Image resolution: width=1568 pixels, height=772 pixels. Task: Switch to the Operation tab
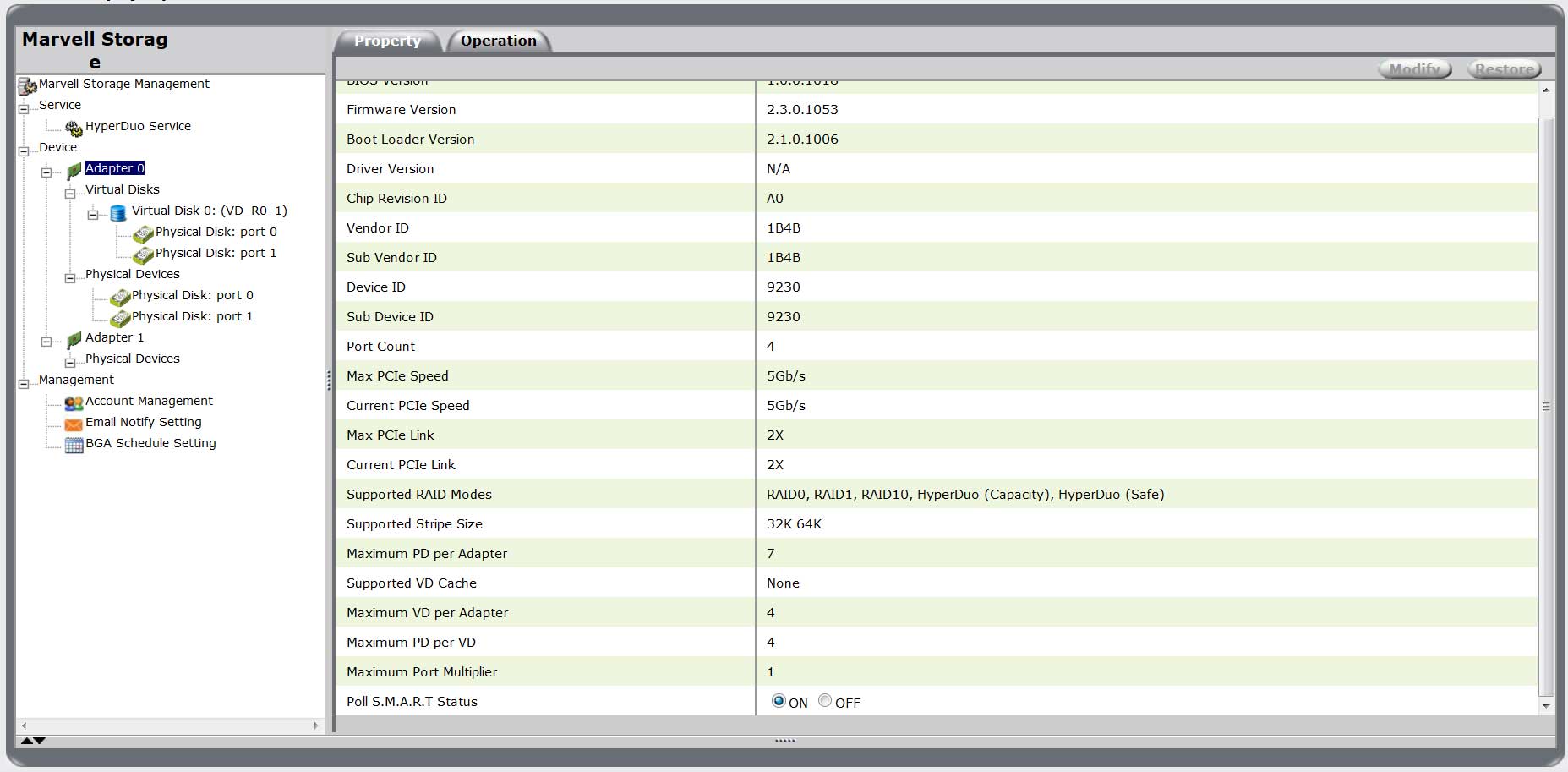pos(499,41)
